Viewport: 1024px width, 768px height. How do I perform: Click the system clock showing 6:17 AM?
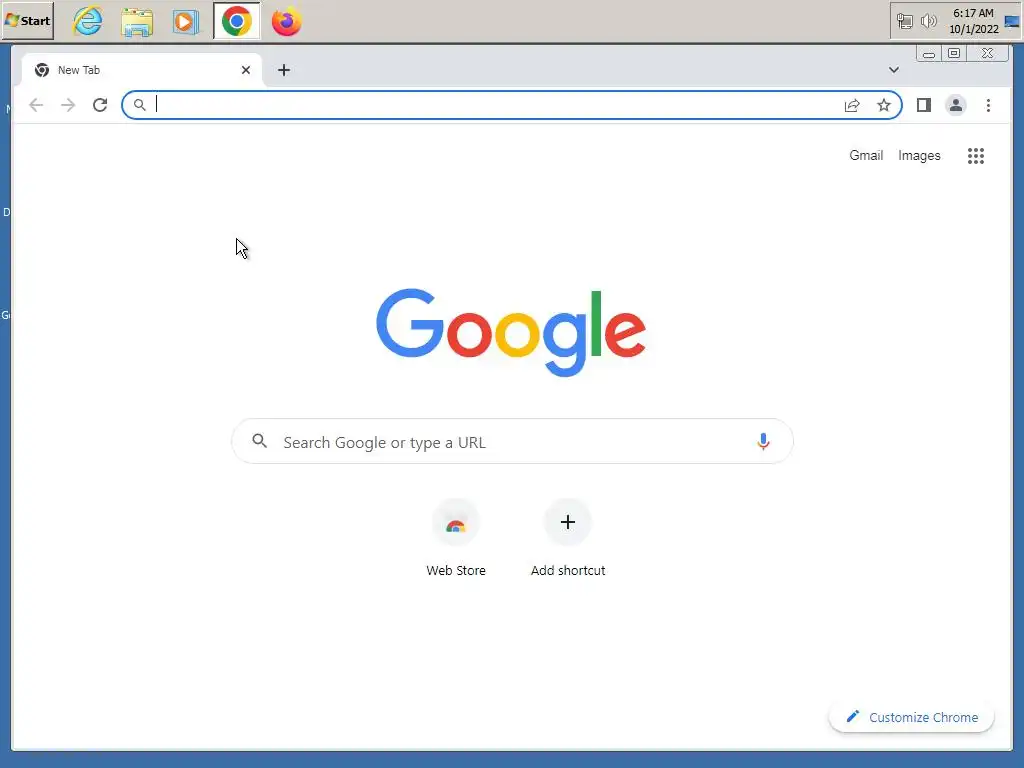(974, 21)
